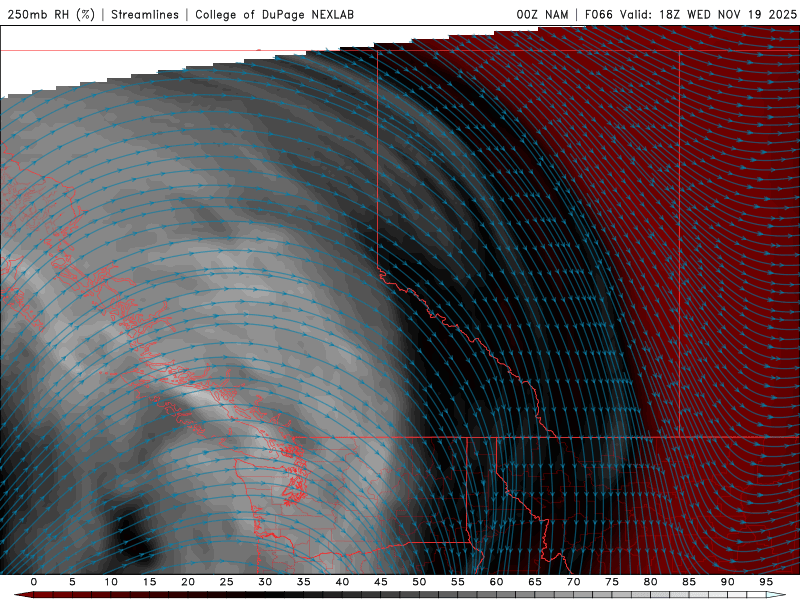
Task: Click the colorbar label "65"
Action: pos(535,582)
